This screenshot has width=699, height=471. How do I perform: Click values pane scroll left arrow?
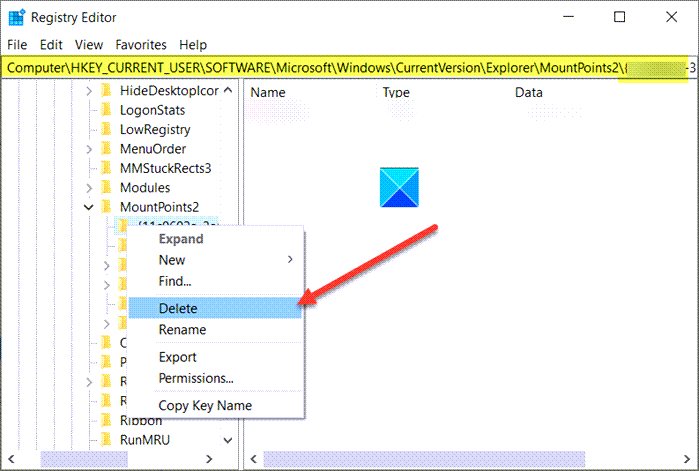[254, 459]
